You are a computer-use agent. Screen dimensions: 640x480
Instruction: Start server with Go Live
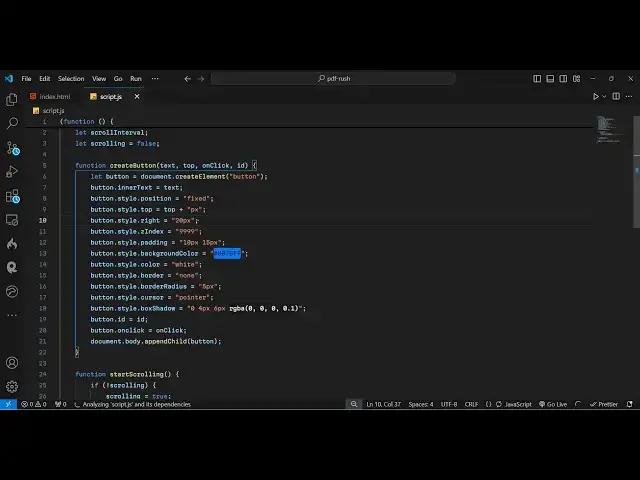[553, 404]
